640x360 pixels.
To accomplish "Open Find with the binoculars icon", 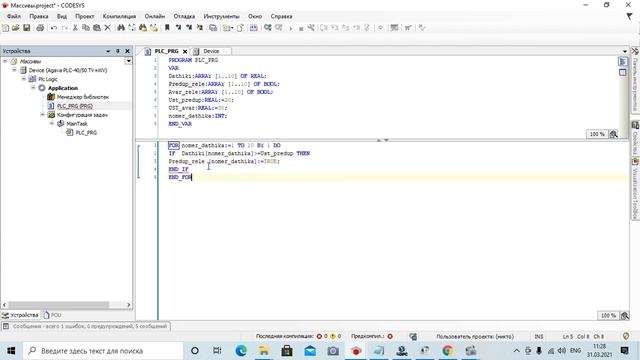I will 121,28.
